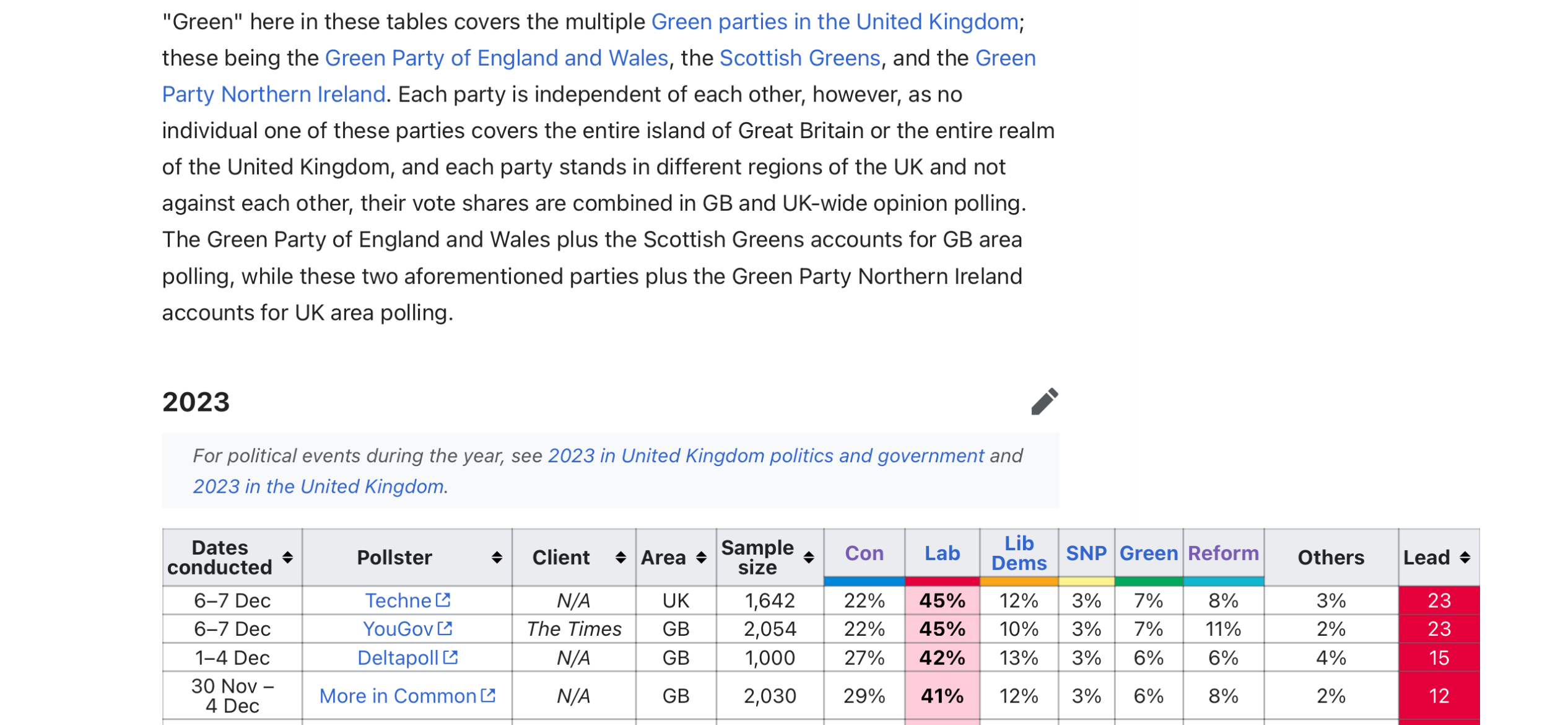Click the red Lead cell showing 15

click(1439, 657)
